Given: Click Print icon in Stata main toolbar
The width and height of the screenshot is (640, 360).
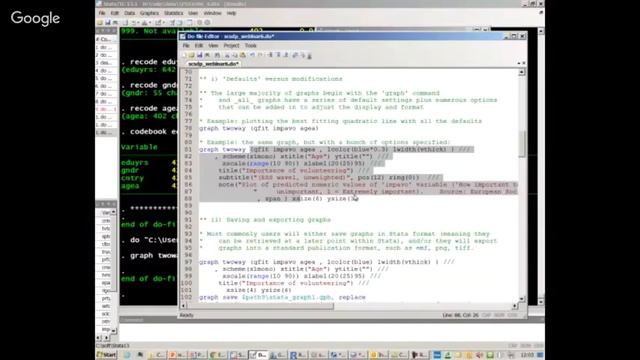Looking at the screenshot, I should [x=116, y=22].
